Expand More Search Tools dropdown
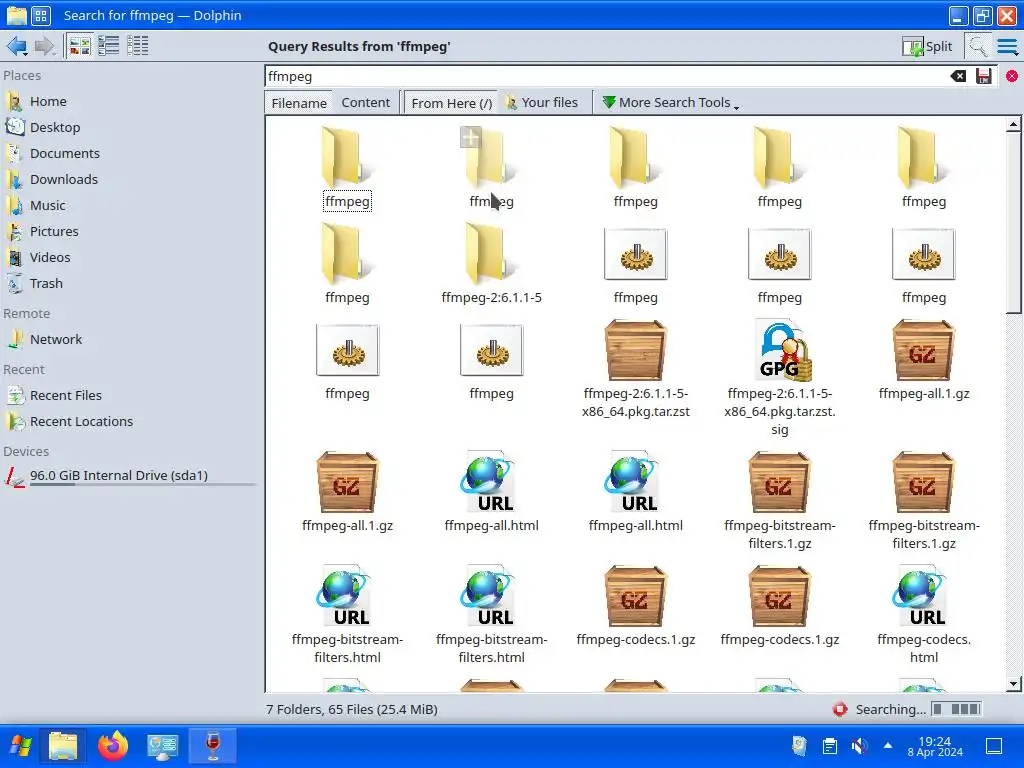Screen dimensions: 1024x768 (670, 103)
